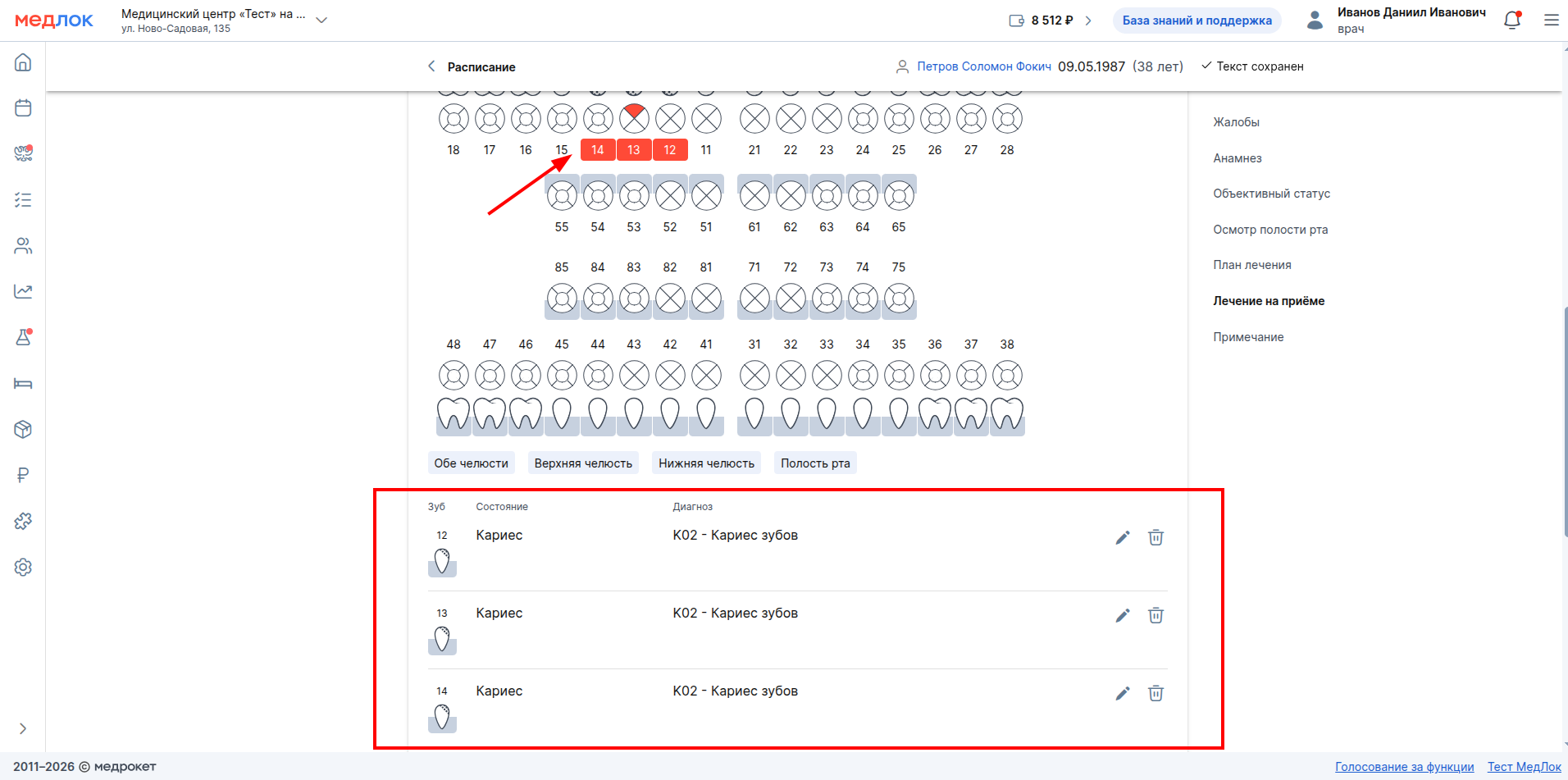The height and width of the screenshot is (780, 1568).
Task: Click the Верхняя челюсть button
Action: pyautogui.click(x=583, y=463)
